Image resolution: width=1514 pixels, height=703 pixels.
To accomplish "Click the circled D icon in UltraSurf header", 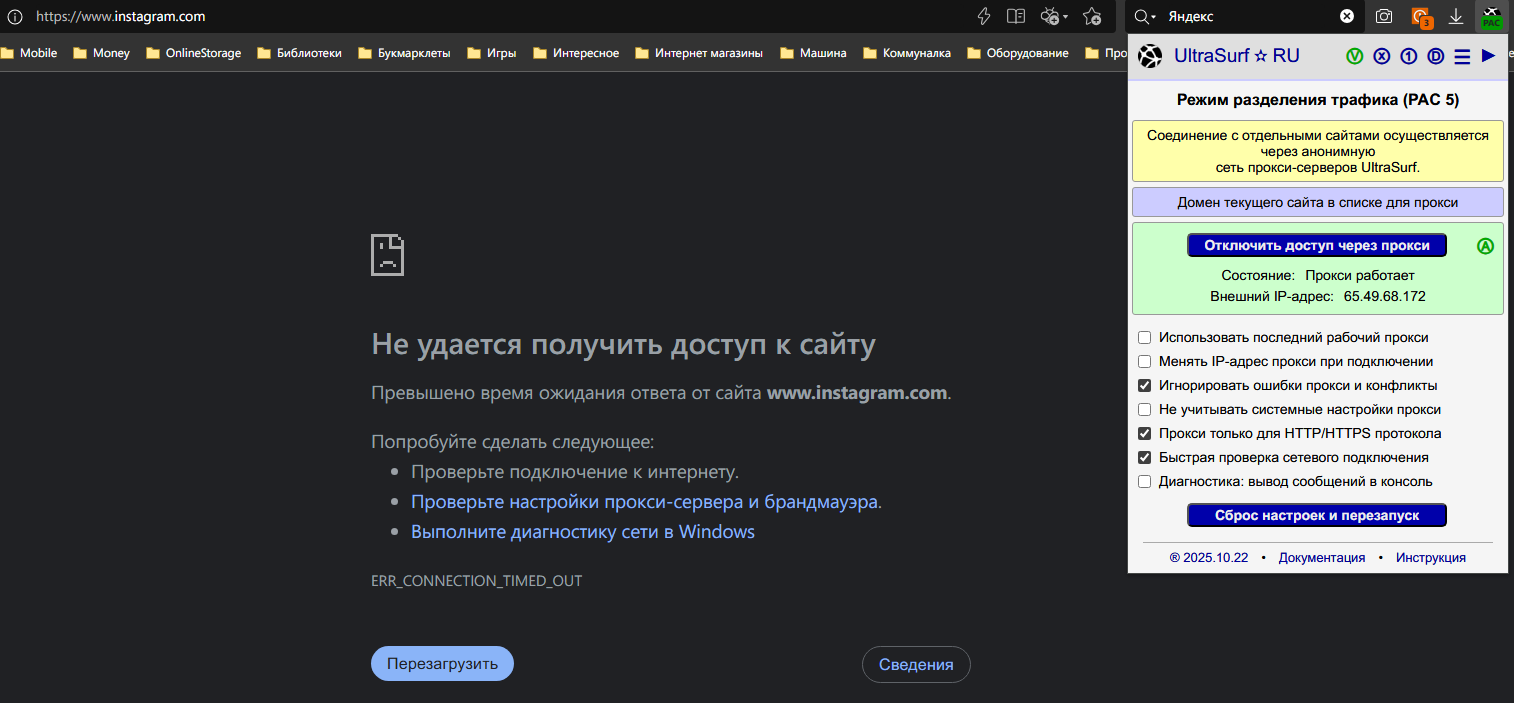I will (x=1436, y=56).
